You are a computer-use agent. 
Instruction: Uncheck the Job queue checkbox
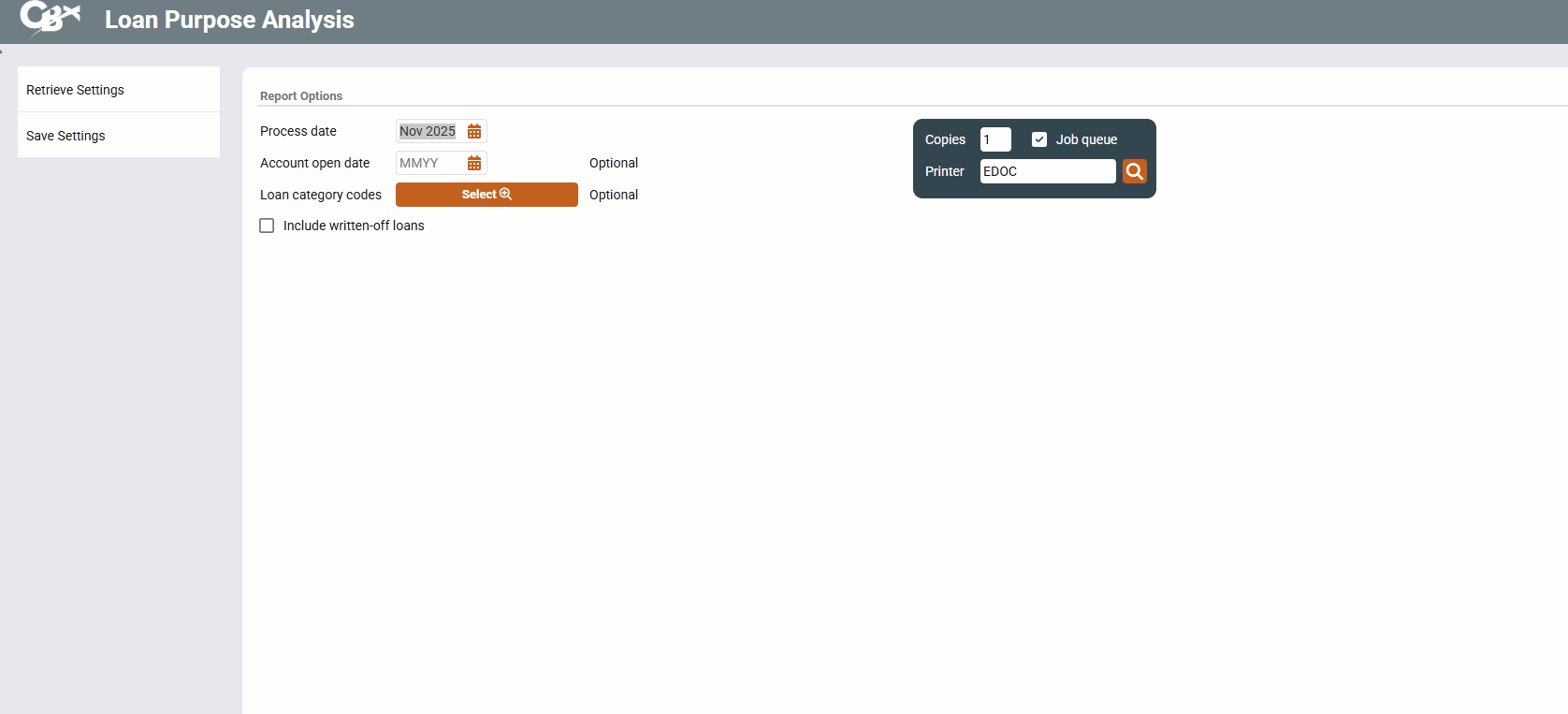click(1038, 139)
